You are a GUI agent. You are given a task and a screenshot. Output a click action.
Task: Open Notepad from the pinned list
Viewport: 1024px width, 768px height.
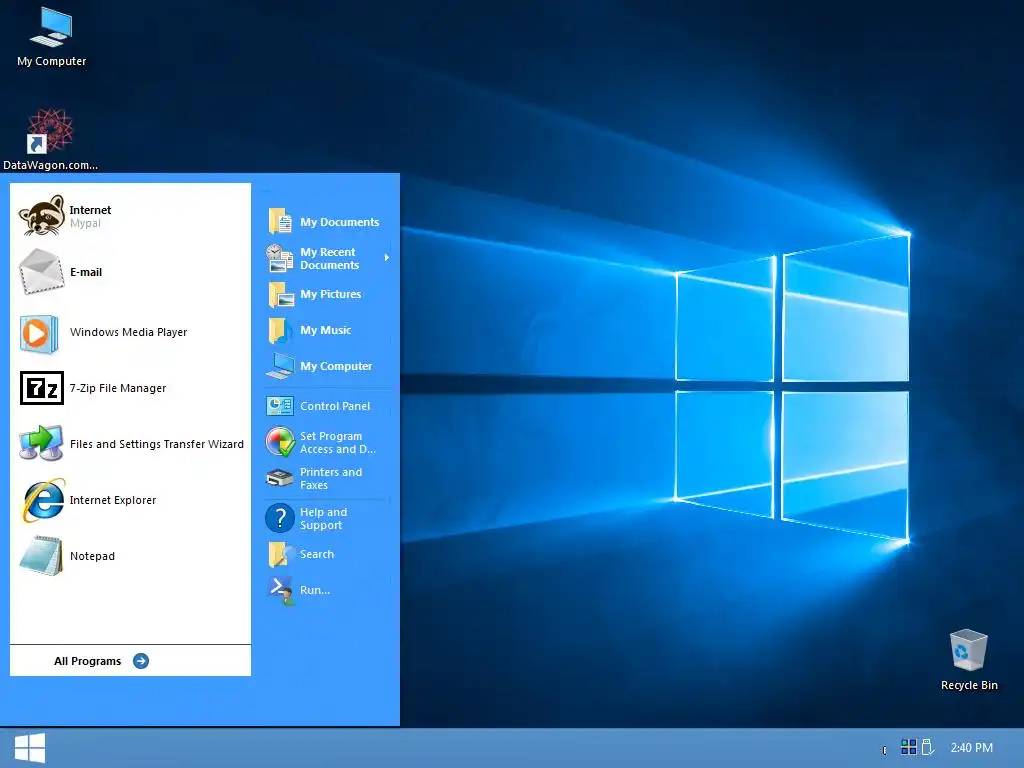tap(131, 556)
